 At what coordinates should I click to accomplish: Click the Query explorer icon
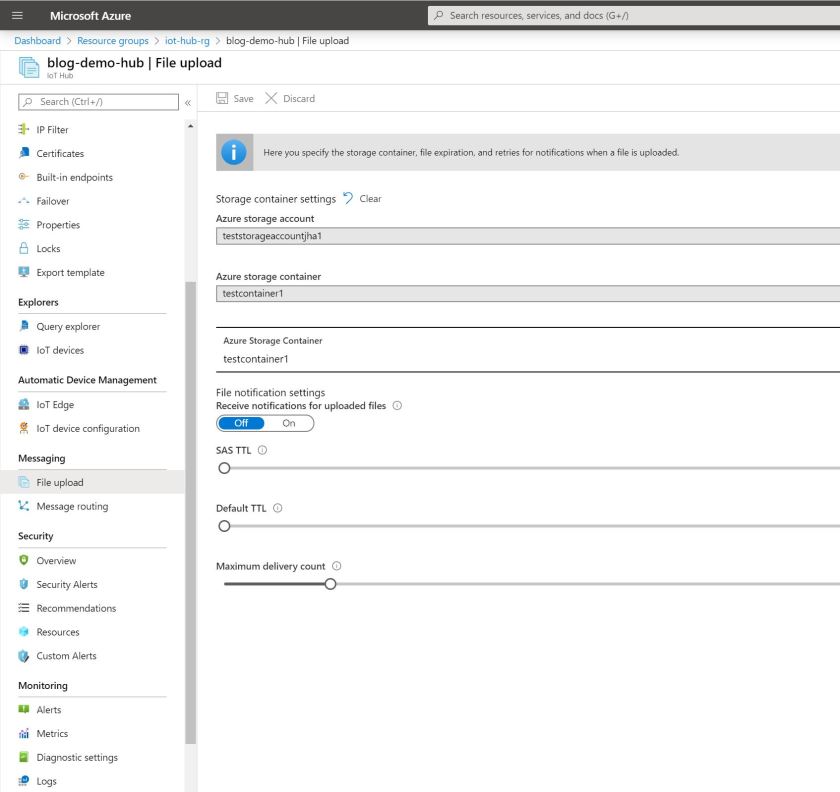tap(24, 326)
